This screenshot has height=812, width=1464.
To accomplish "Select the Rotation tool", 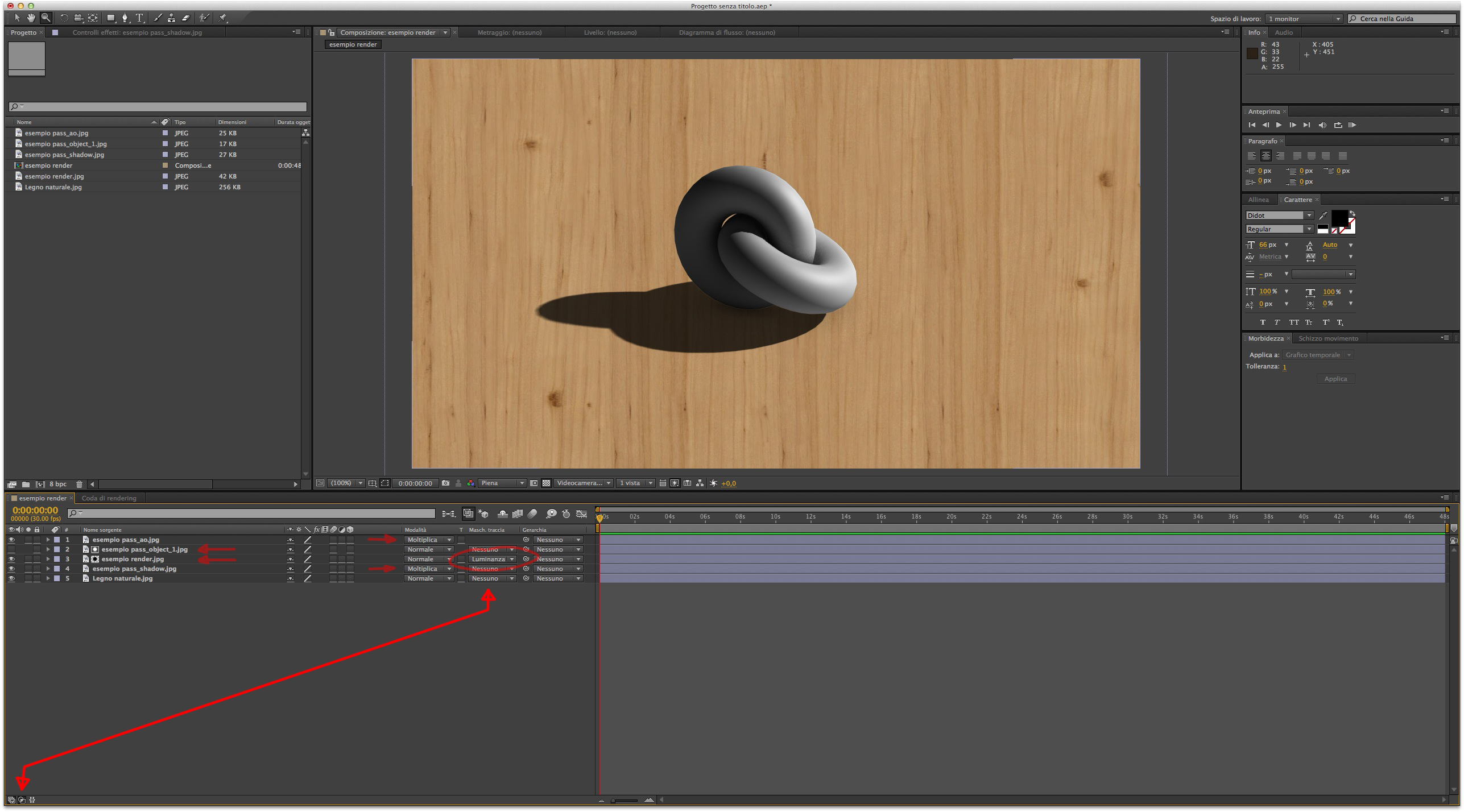I will (64, 18).
